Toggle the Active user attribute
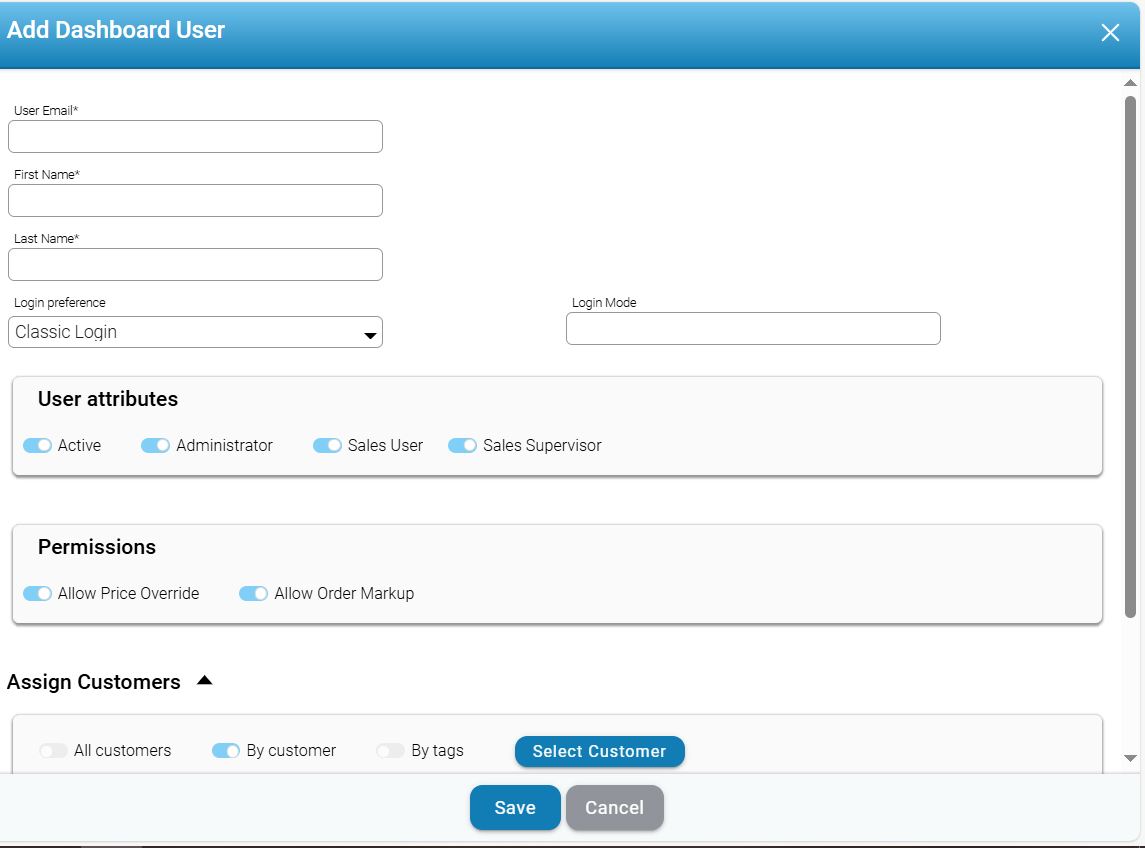 (38, 446)
